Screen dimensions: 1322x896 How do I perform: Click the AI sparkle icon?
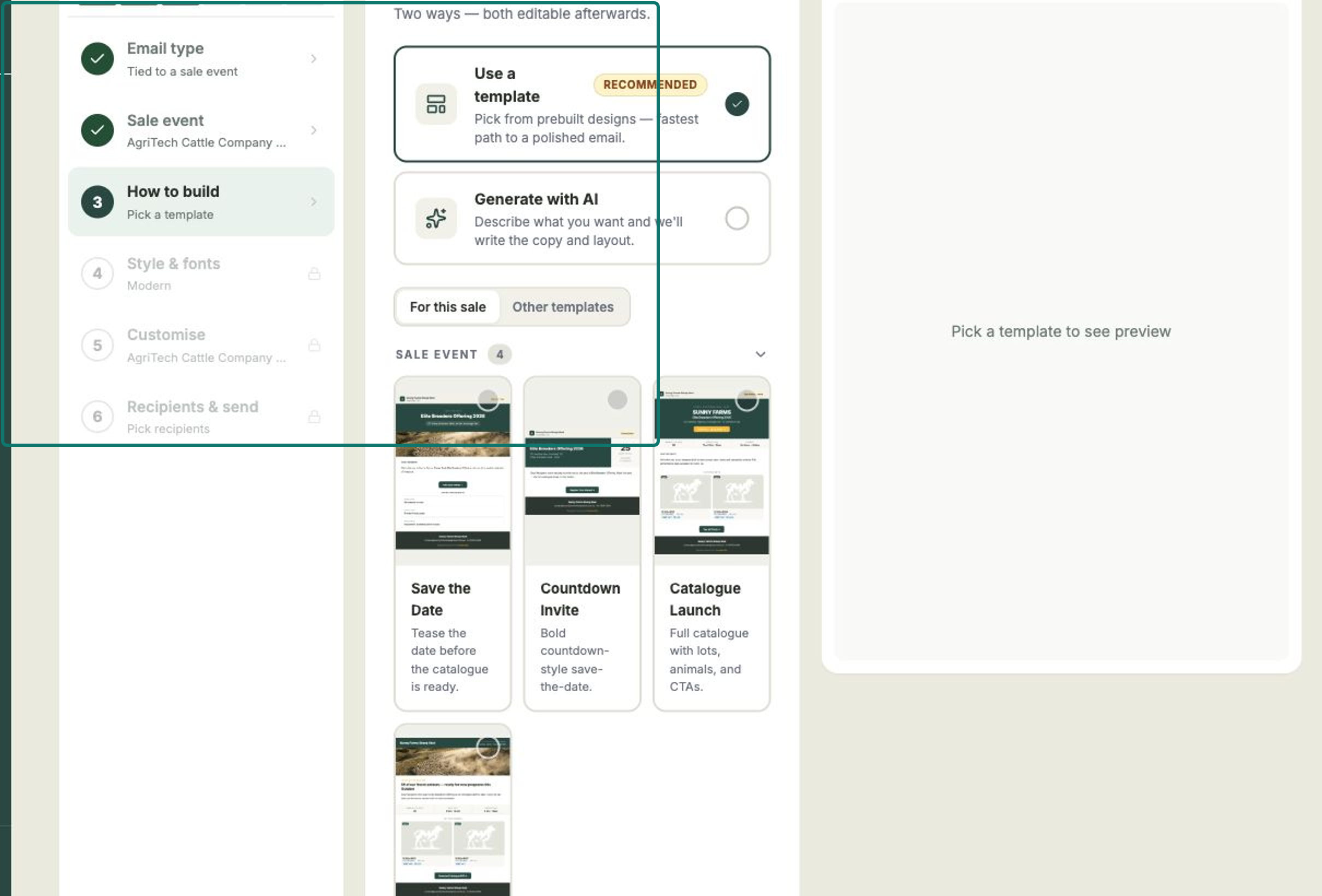click(436, 219)
